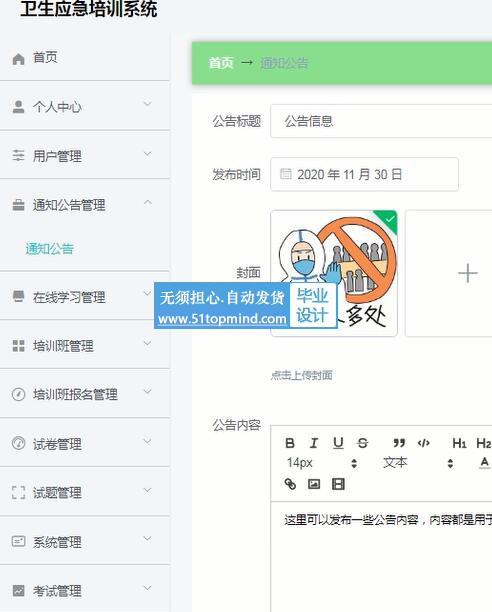Open the 首页 sidebar item
Screen dimensions: 492x612
click(x=85, y=58)
